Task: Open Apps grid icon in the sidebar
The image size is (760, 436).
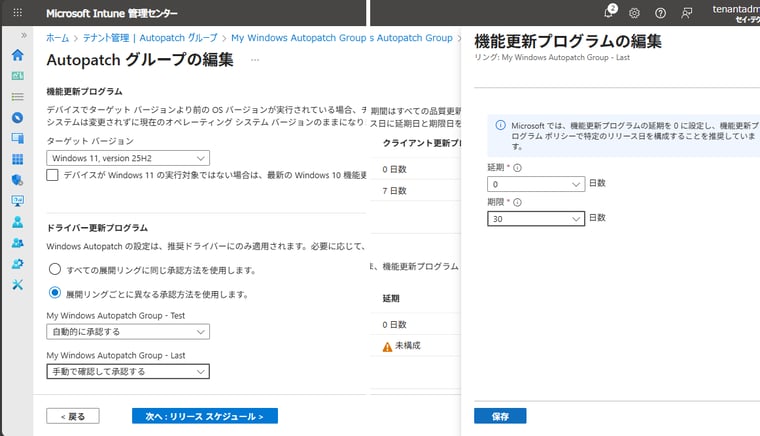Action: 17,159
